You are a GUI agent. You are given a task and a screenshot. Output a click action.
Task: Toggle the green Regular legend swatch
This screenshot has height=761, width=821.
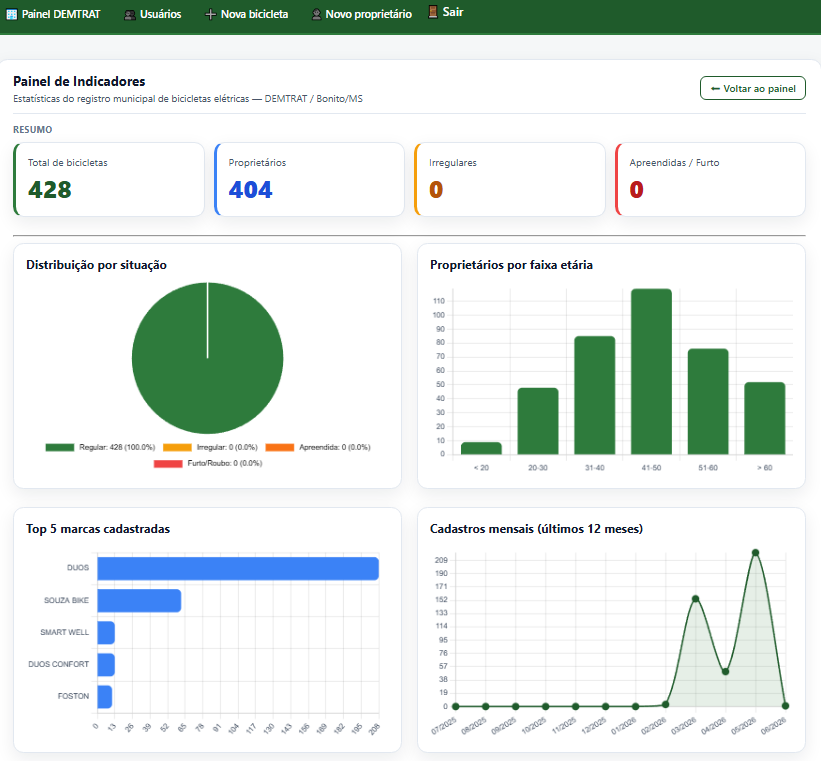coord(60,447)
